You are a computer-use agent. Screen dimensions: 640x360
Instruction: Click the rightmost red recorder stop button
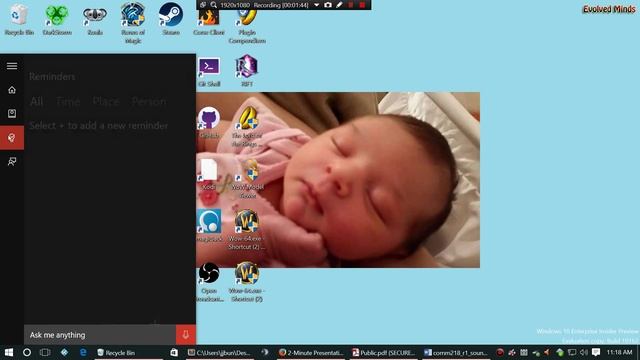tap(362, 5)
